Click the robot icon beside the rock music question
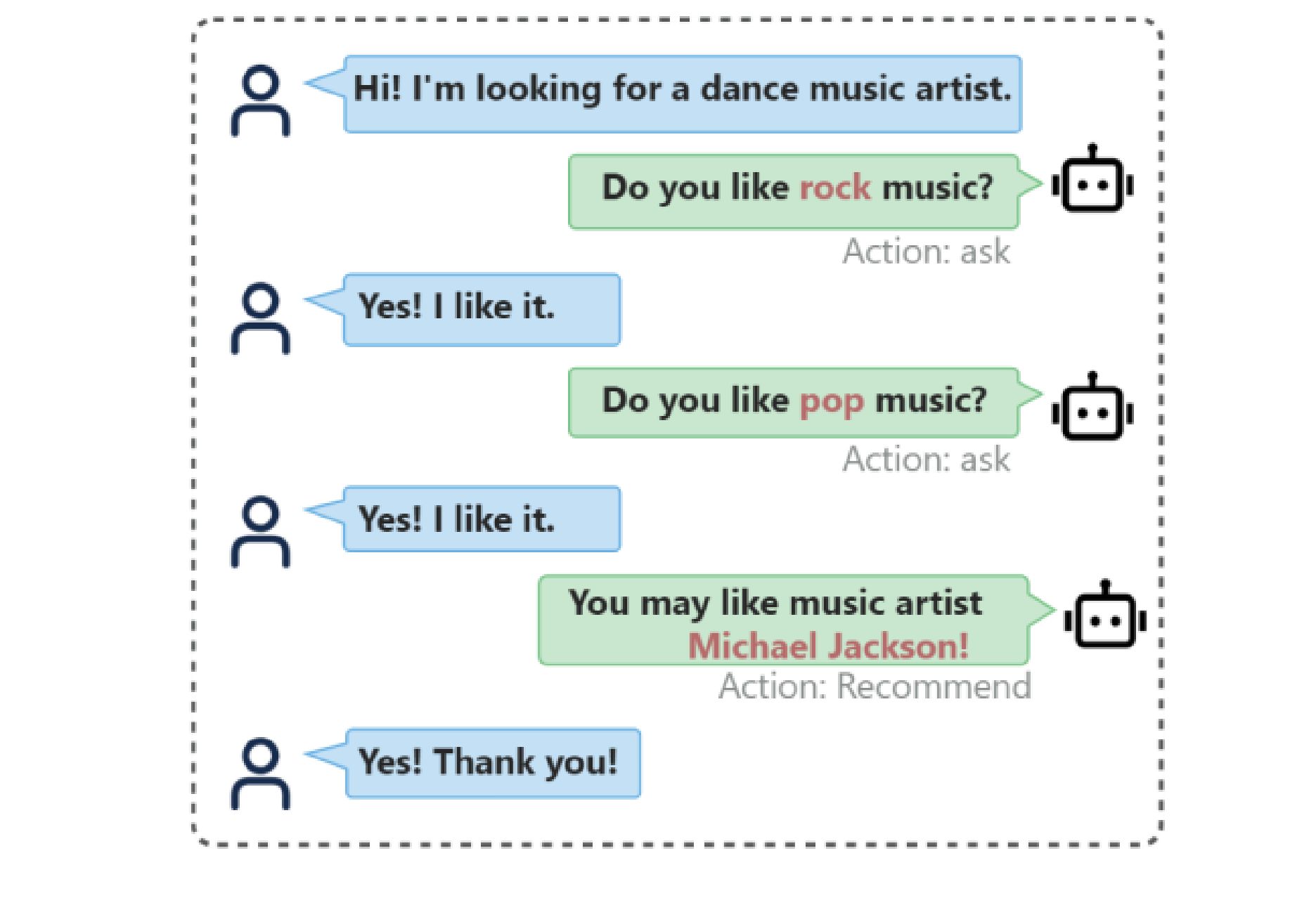 [1092, 179]
